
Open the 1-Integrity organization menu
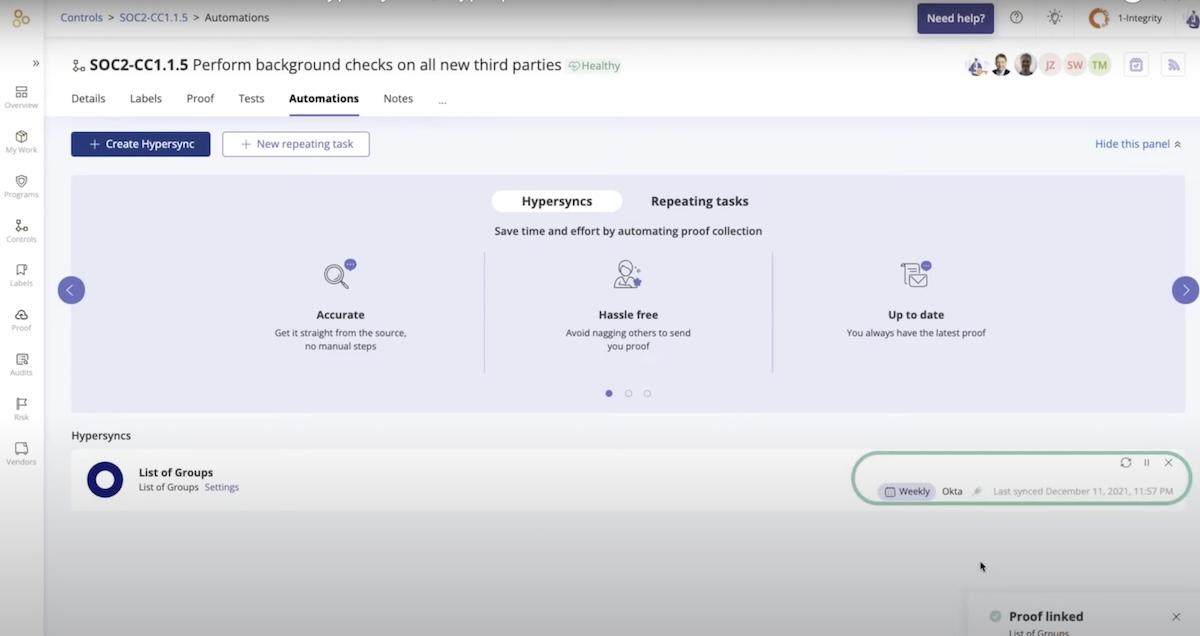click(1128, 18)
